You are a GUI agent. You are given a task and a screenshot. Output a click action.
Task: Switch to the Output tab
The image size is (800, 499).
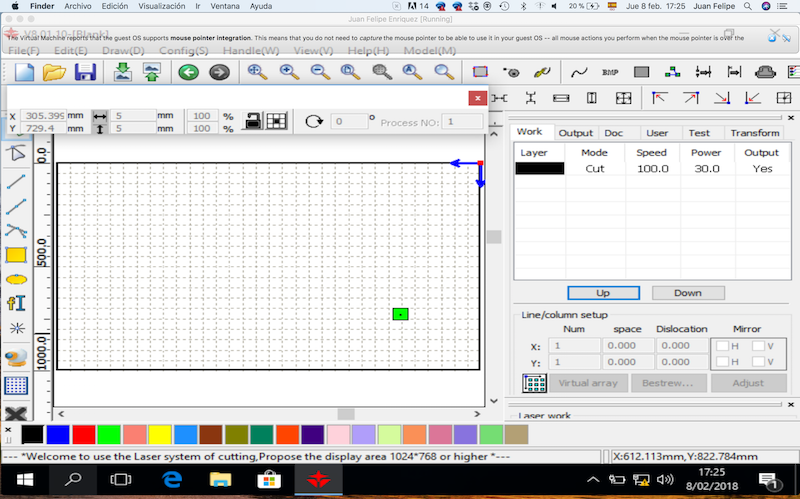[x=576, y=133]
